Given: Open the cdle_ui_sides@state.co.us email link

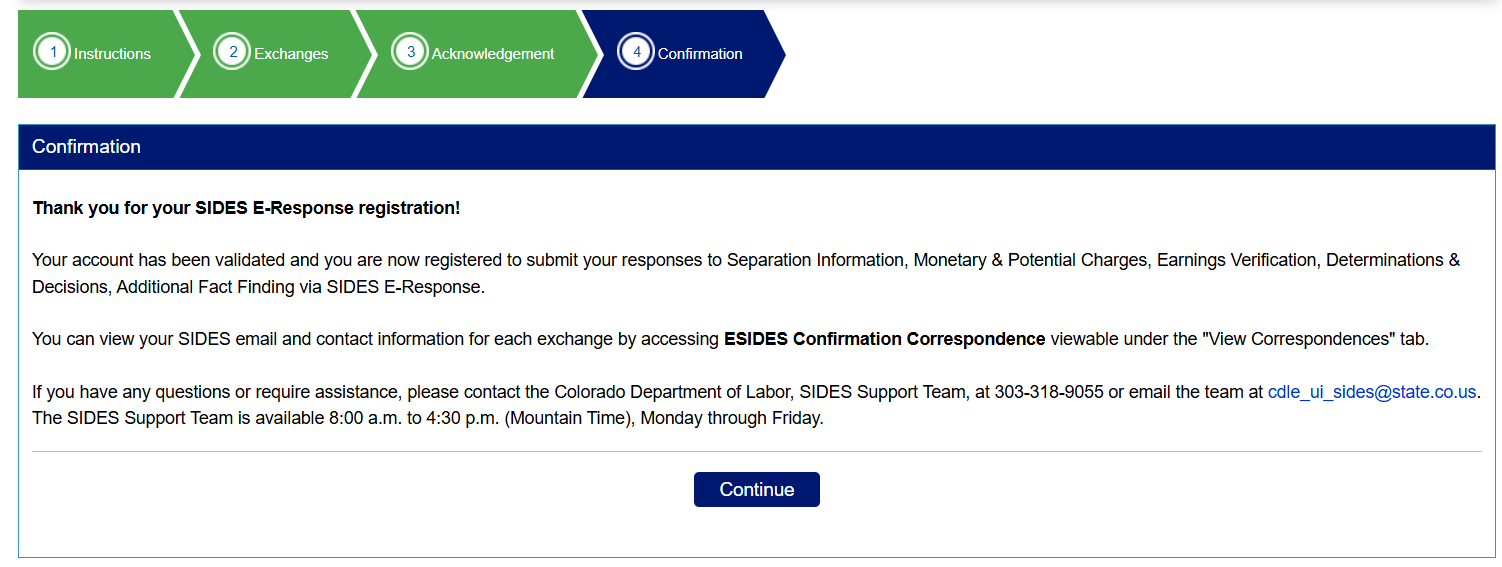Looking at the screenshot, I should [x=1372, y=392].
